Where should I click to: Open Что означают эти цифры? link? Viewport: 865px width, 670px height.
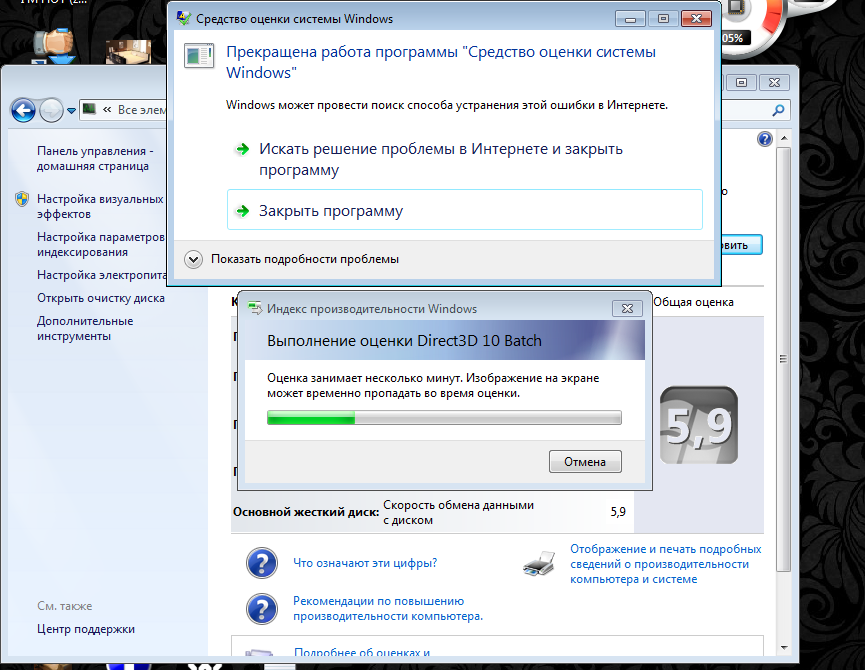[365, 563]
